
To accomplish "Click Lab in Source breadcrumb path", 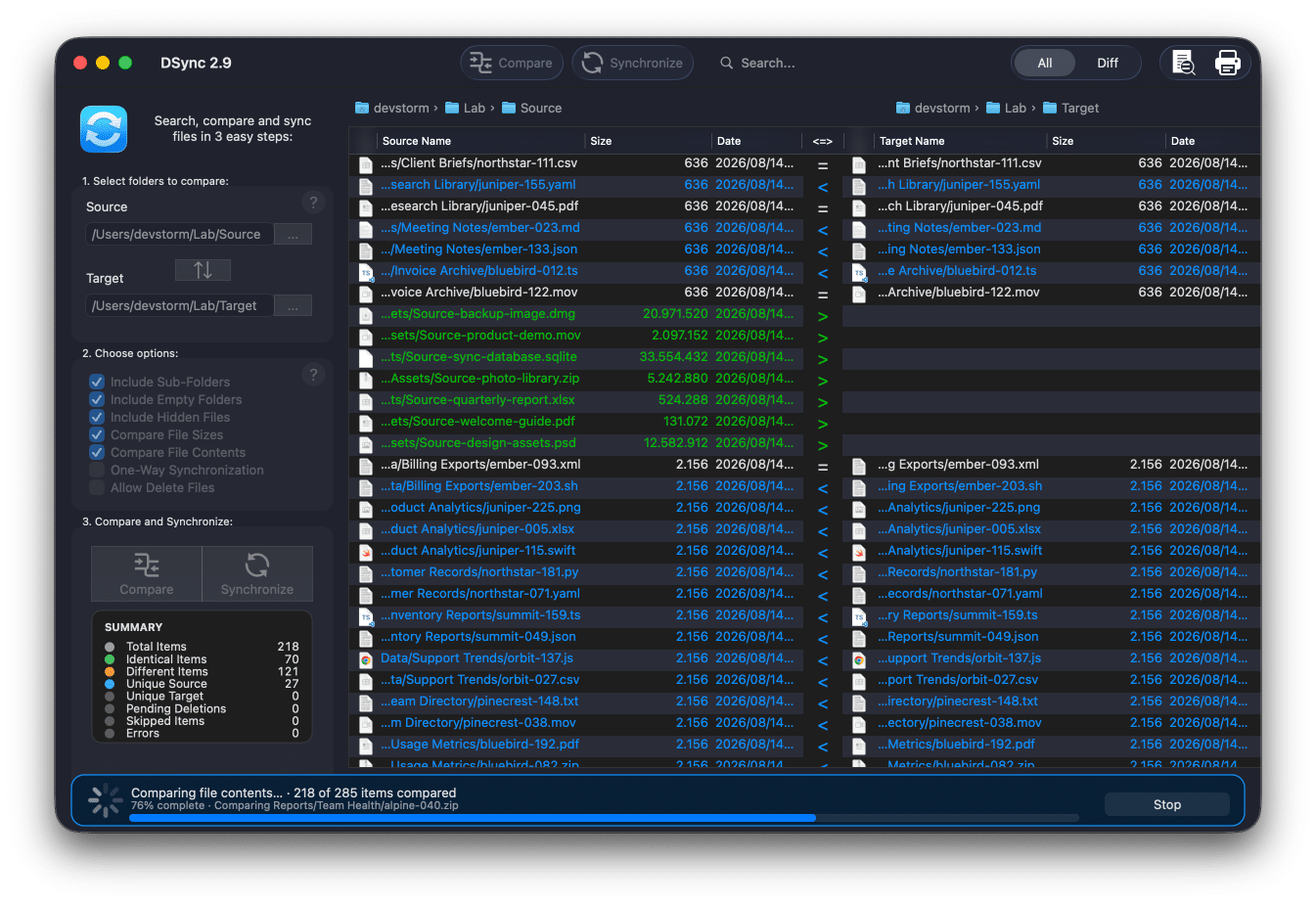I will [466, 108].
